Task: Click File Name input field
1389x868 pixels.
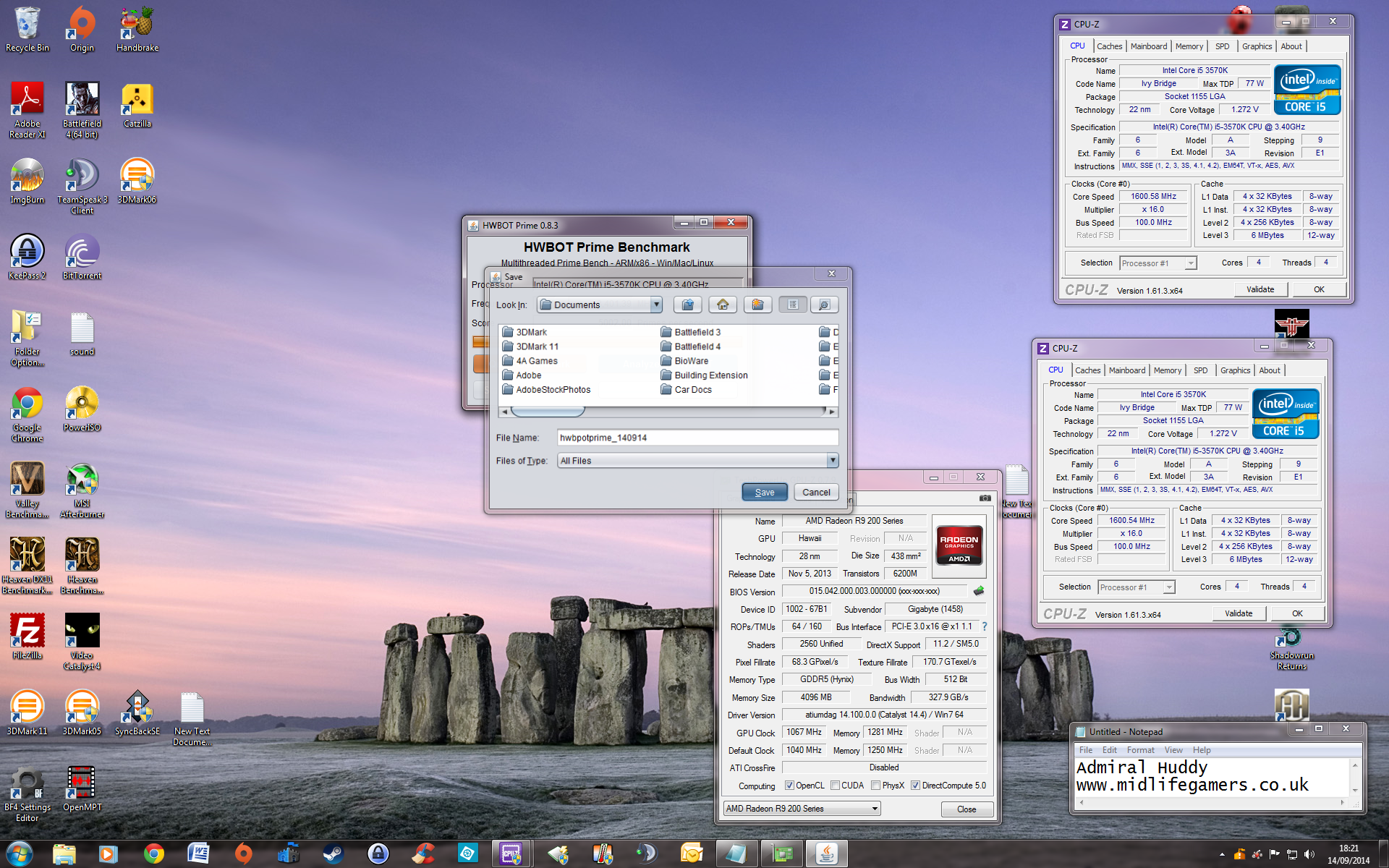Action: point(698,438)
